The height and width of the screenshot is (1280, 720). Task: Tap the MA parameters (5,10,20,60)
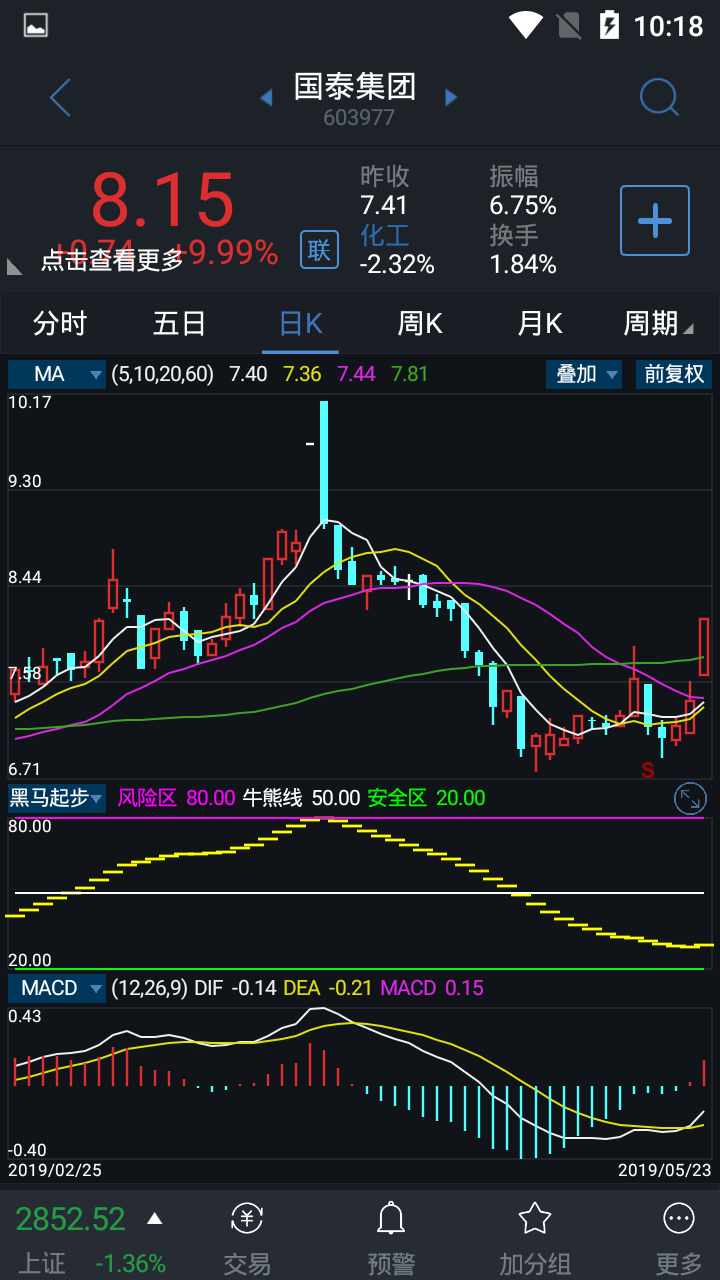[x=162, y=374]
